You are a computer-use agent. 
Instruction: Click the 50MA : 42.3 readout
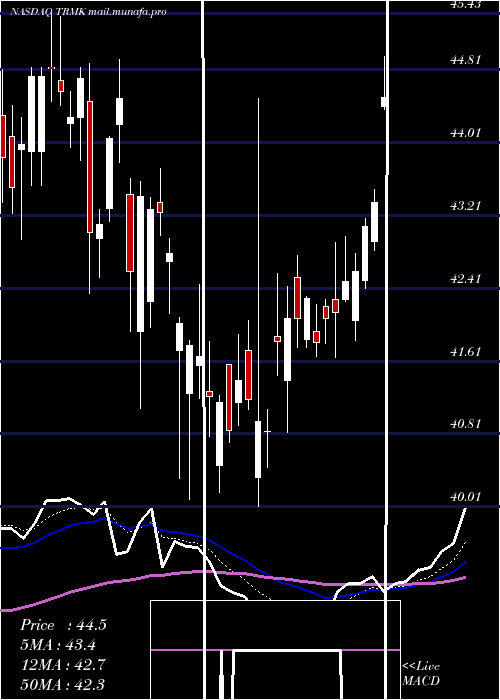(x=63, y=684)
